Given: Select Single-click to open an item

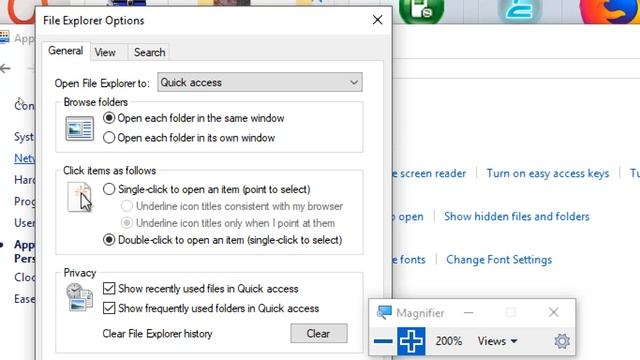Looking at the screenshot, I should coord(207,189).
